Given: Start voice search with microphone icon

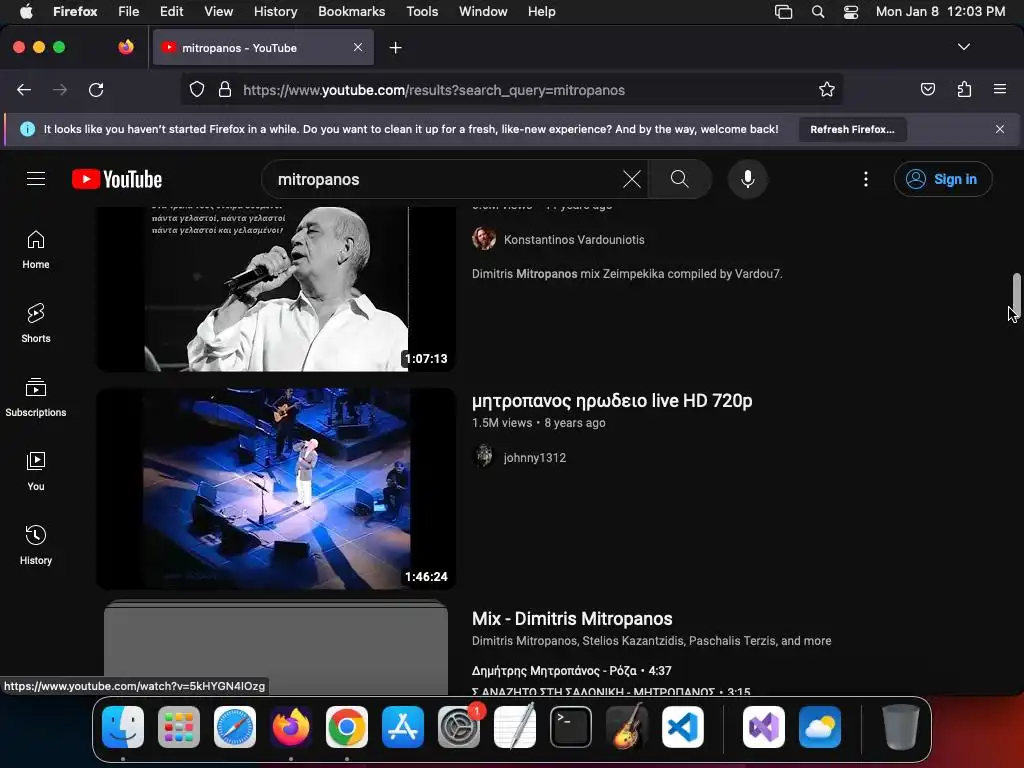Looking at the screenshot, I should [748, 179].
